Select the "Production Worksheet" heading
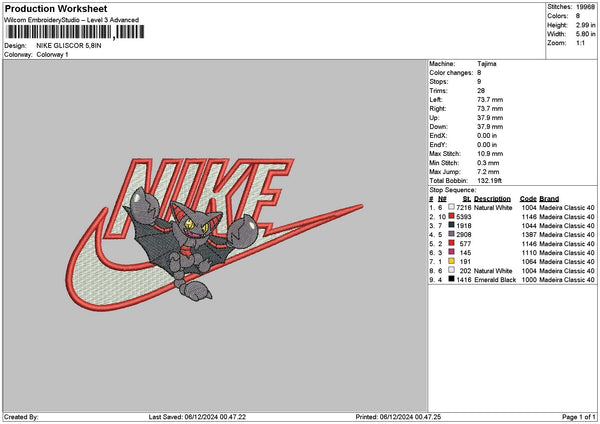The image size is (600, 424). coord(56,8)
